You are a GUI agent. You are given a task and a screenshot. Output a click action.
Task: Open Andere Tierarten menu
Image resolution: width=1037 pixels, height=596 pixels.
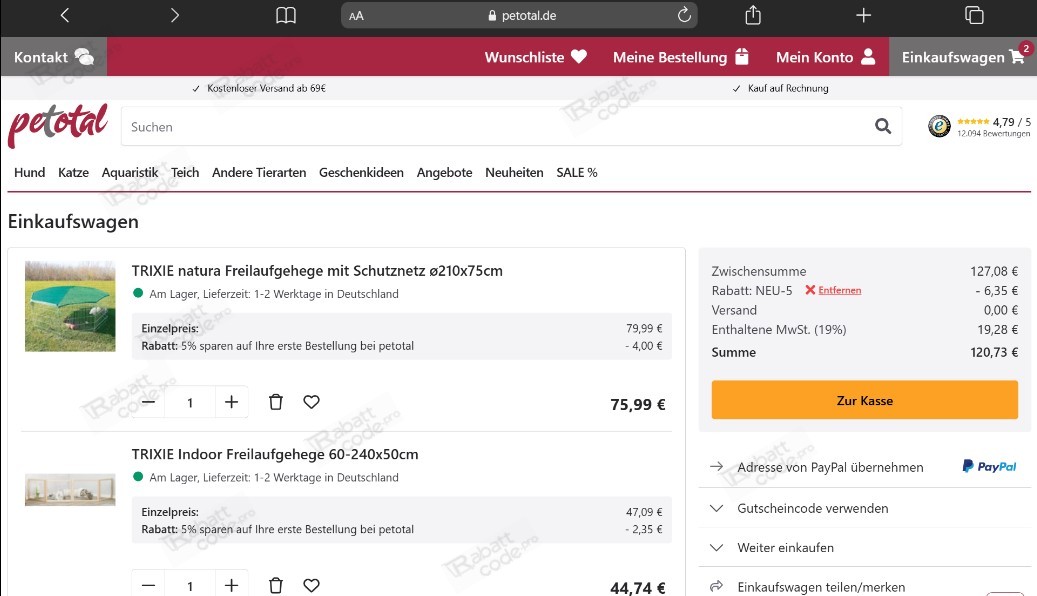(259, 173)
